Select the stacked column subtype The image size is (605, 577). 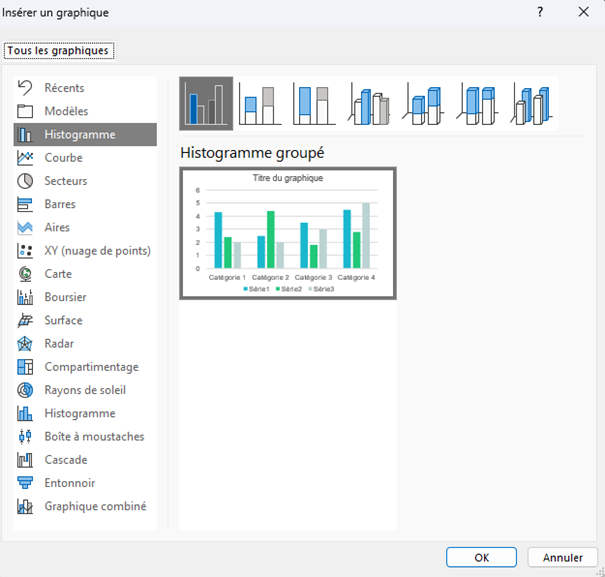(x=260, y=103)
